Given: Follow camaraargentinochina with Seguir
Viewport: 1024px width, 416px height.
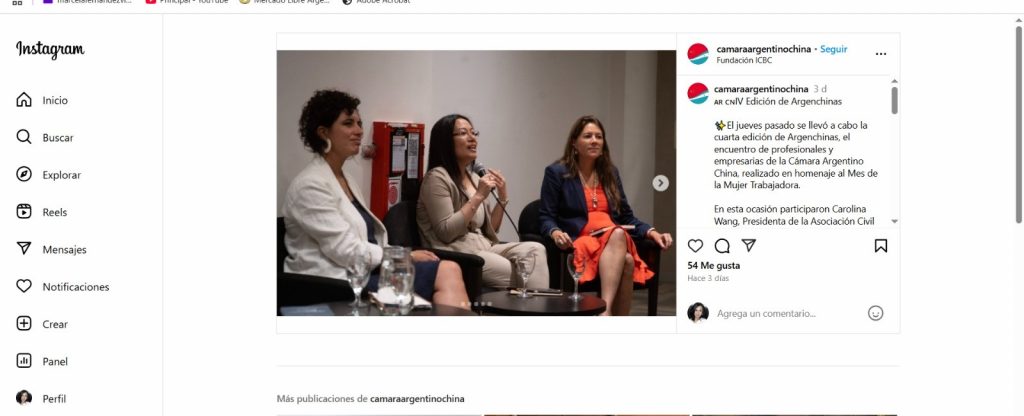Looking at the screenshot, I should tap(833, 50).
